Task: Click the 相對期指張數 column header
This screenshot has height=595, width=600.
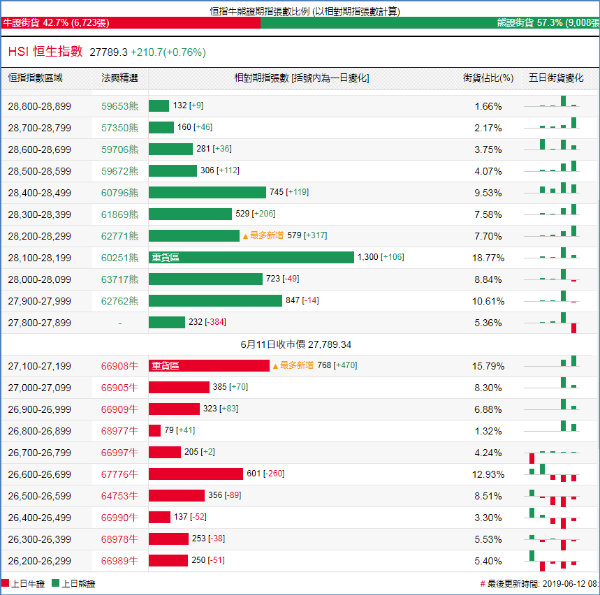Action: [x=302, y=78]
